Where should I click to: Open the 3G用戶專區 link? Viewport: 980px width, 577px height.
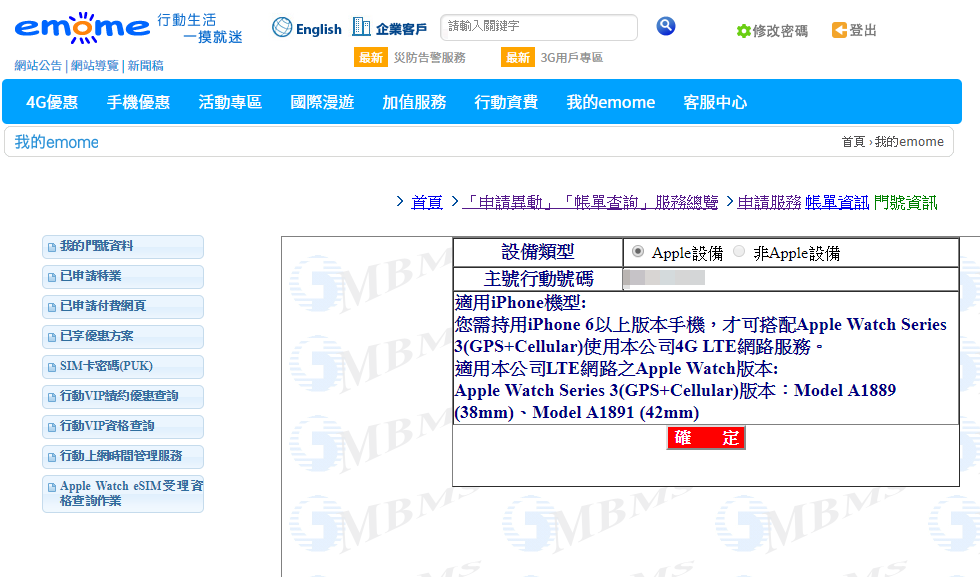pos(571,58)
